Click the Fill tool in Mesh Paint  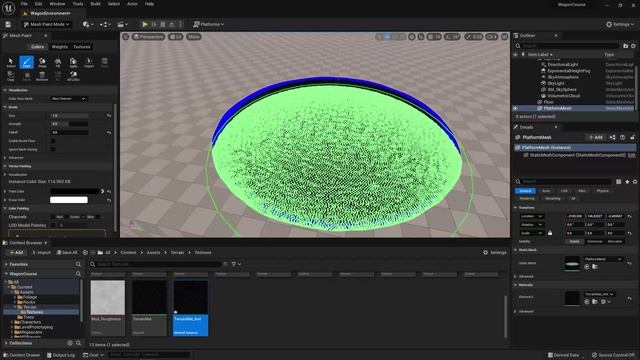[x=58, y=62]
